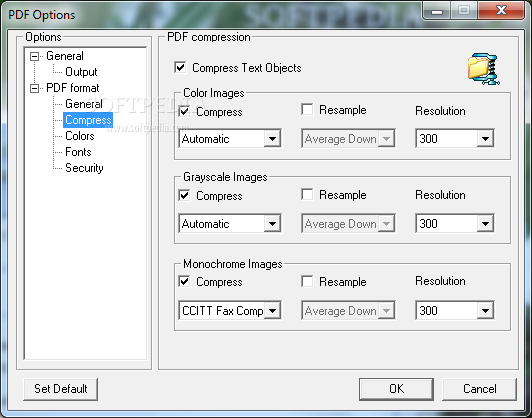532x418 pixels.
Task: Select General under PDF format
Action: point(84,104)
